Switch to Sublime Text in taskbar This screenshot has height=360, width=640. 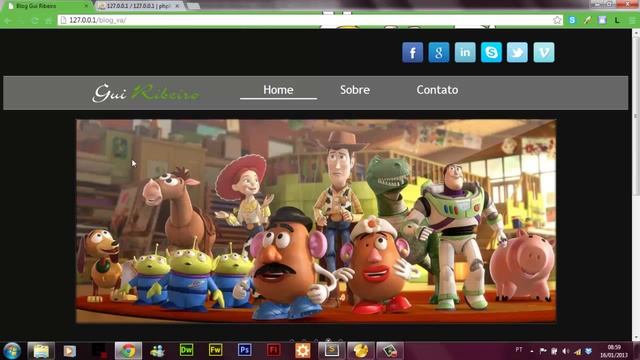[332, 351]
